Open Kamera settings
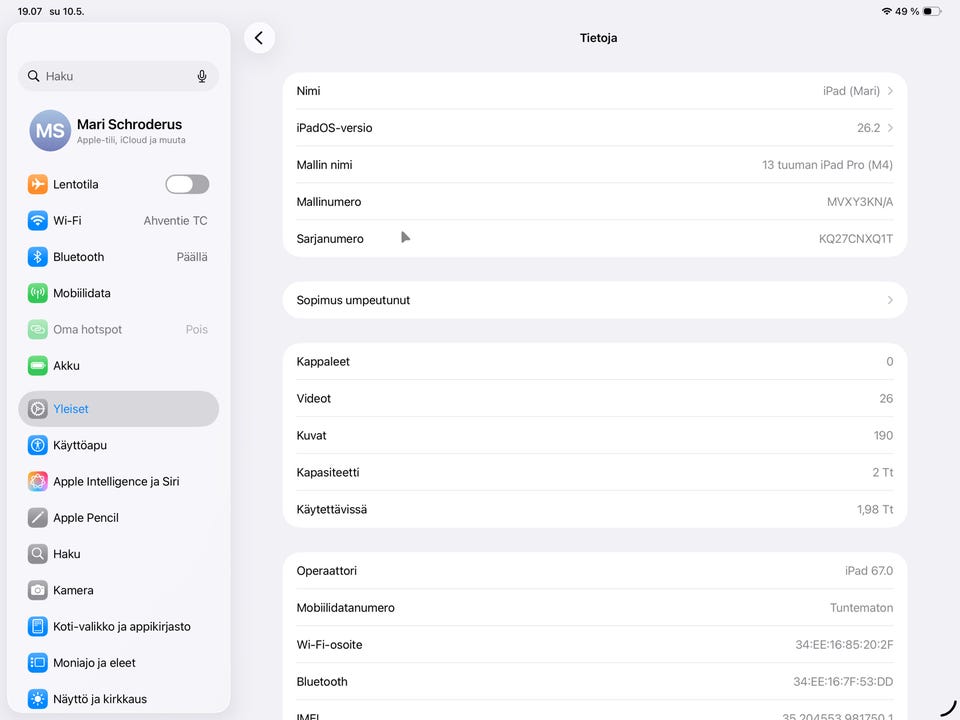 click(119, 590)
